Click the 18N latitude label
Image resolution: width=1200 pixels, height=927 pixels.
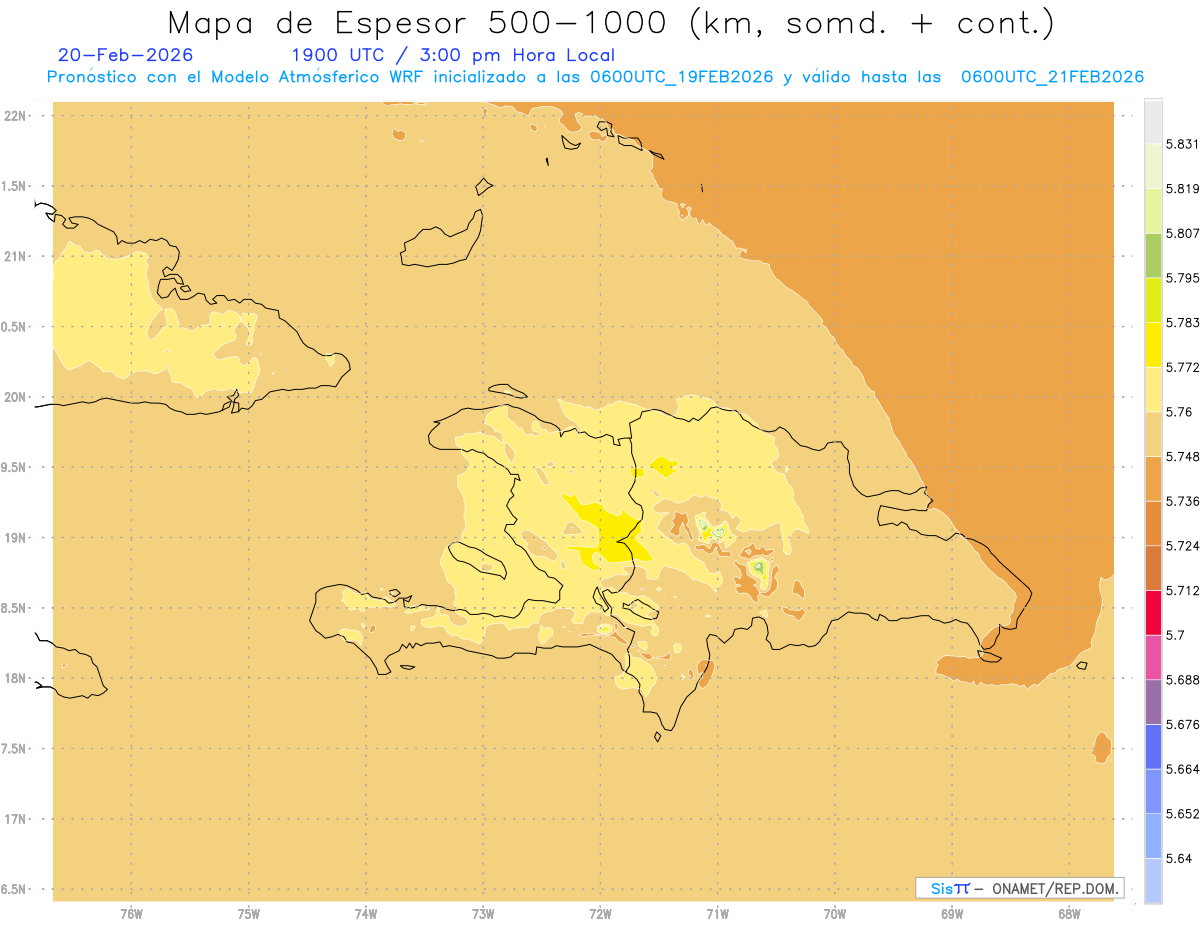(x=15, y=678)
